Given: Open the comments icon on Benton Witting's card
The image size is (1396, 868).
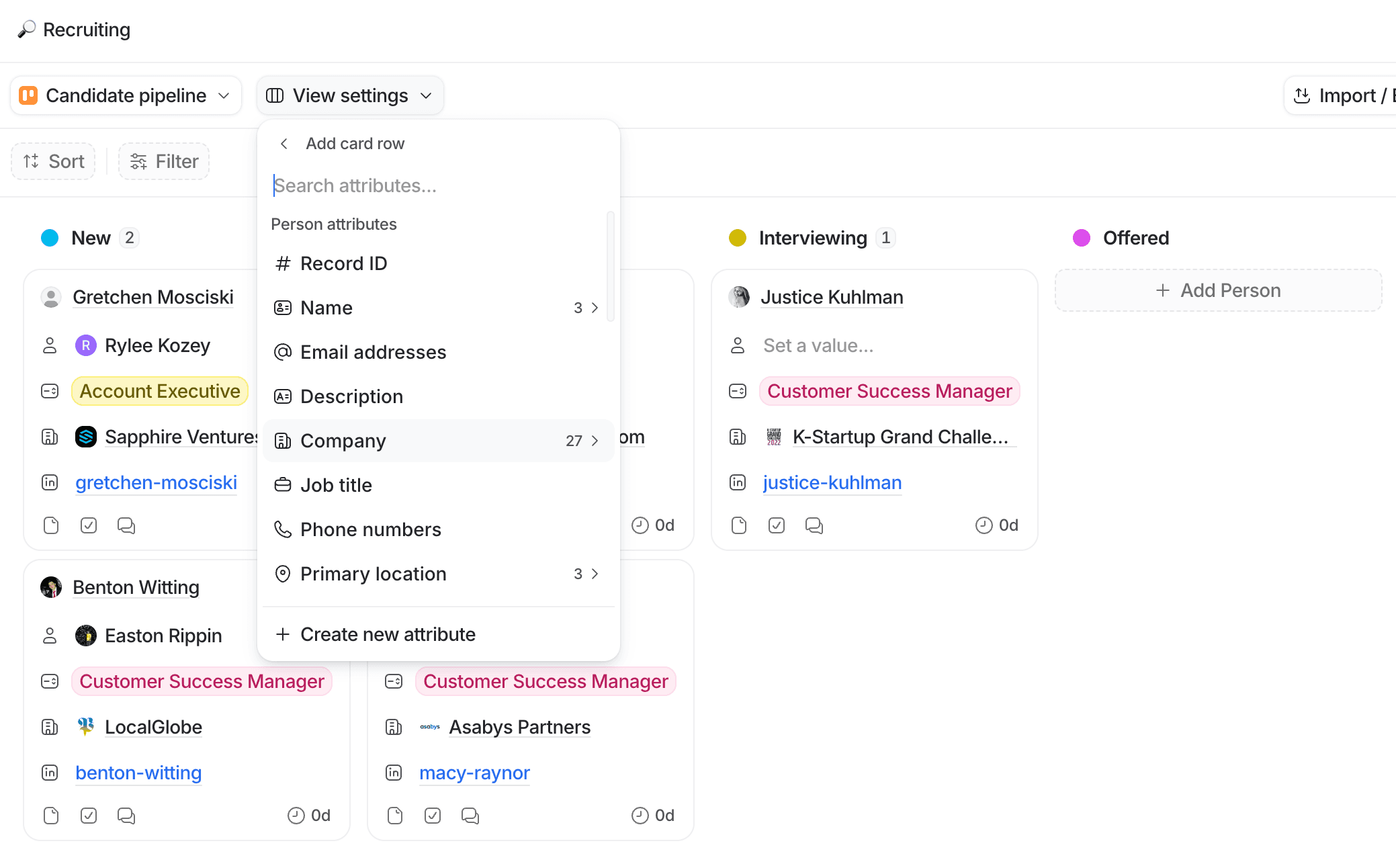Looking at the screenshot, I should tap(126, 816).
